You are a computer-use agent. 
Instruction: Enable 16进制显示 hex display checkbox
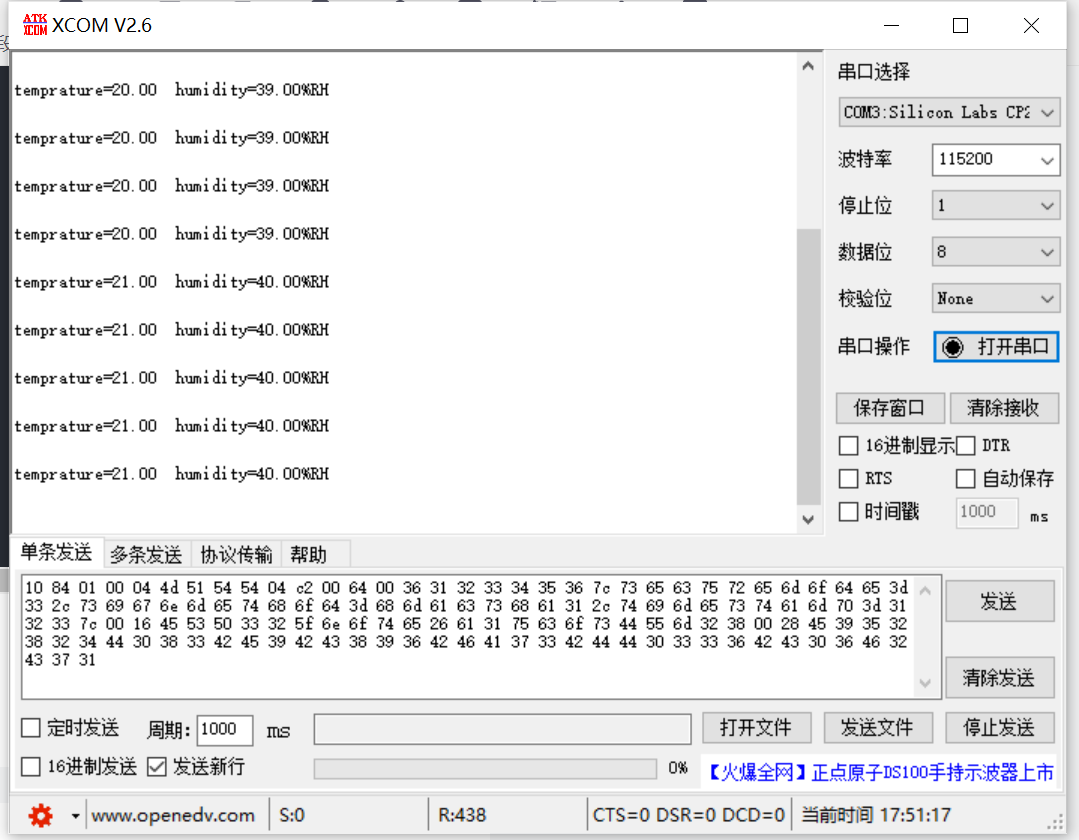(x=848, y=446)
